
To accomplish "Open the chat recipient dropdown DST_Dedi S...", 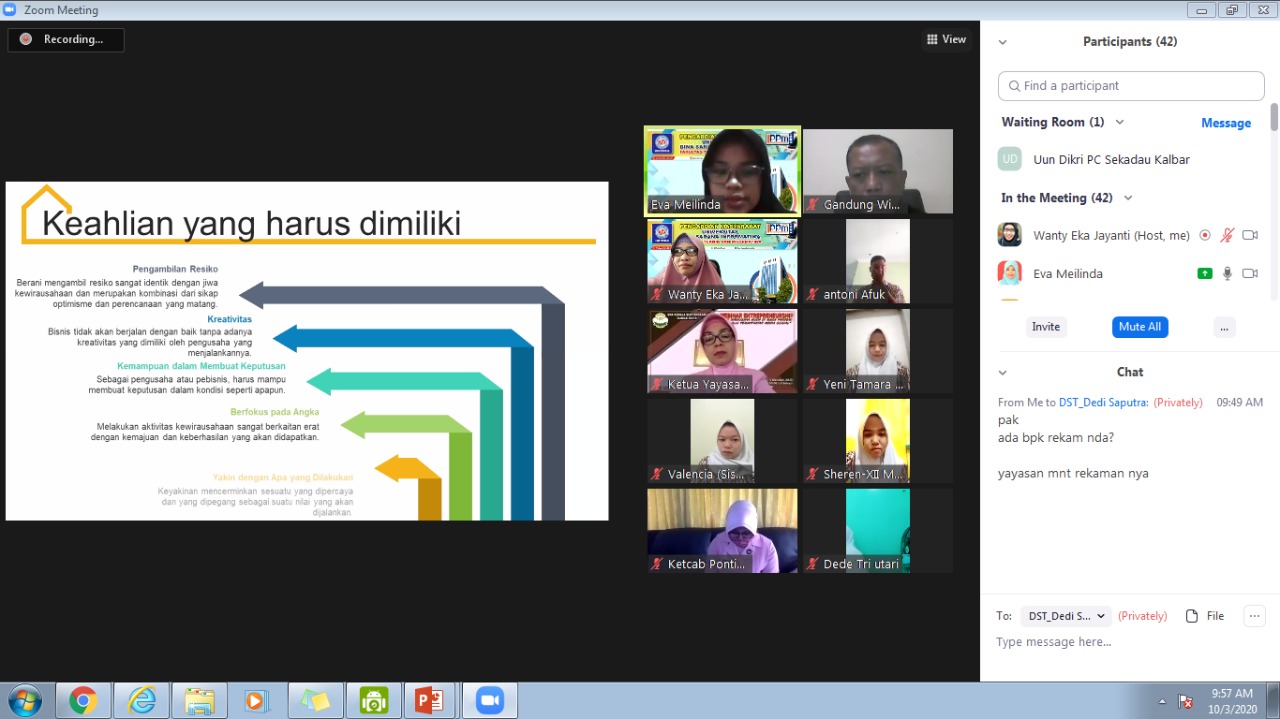I will point(1066,616).
